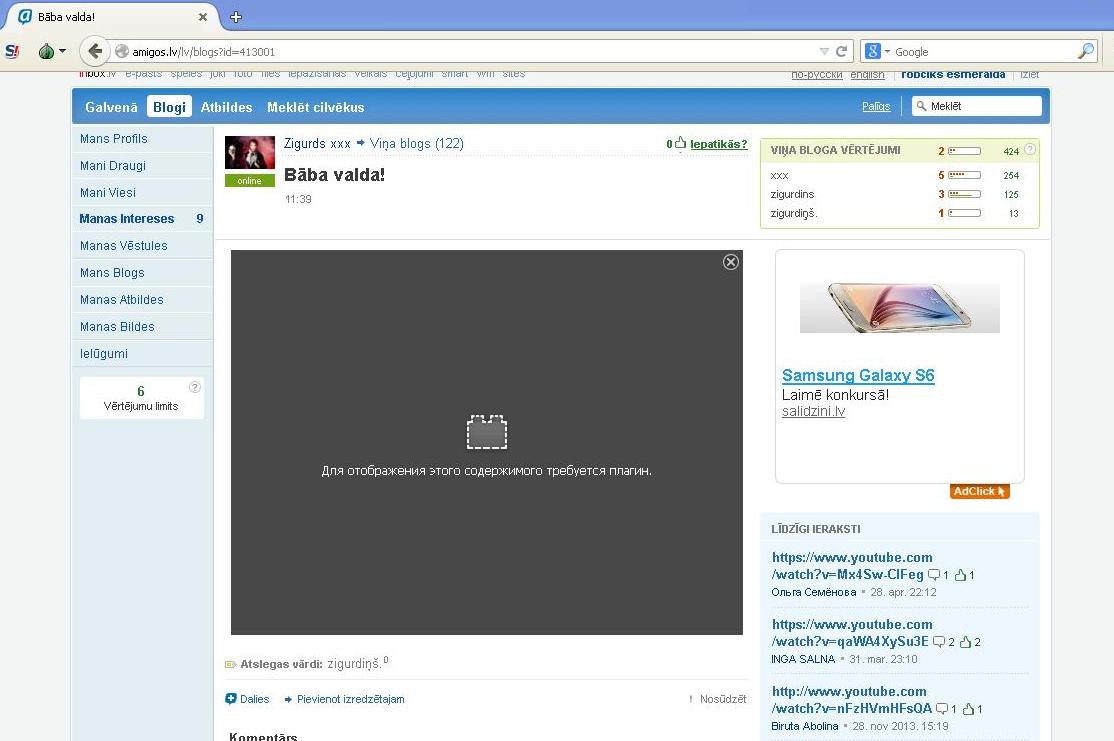1114x741 pixels.
Task: Click the magnifier icon in Google search box
Action: pyautogui.click(x=1085, y=51)
